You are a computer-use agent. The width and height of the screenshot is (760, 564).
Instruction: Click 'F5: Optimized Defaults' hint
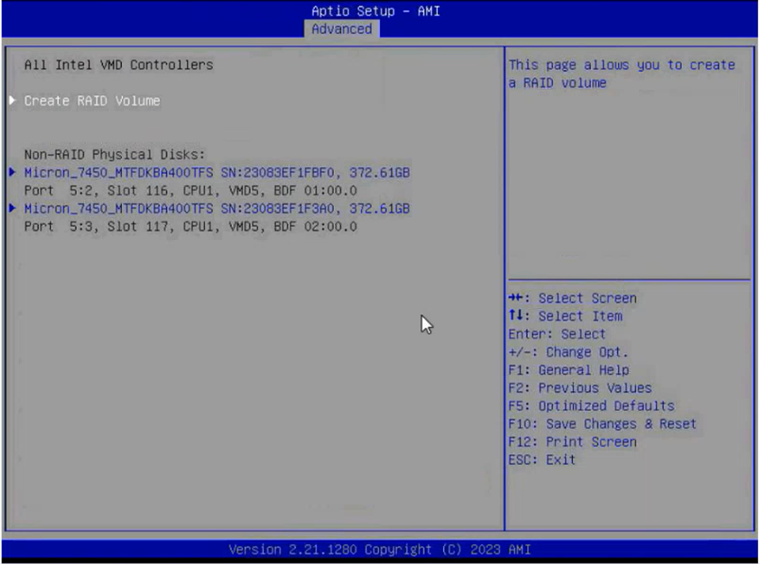(x=591, y=406)
